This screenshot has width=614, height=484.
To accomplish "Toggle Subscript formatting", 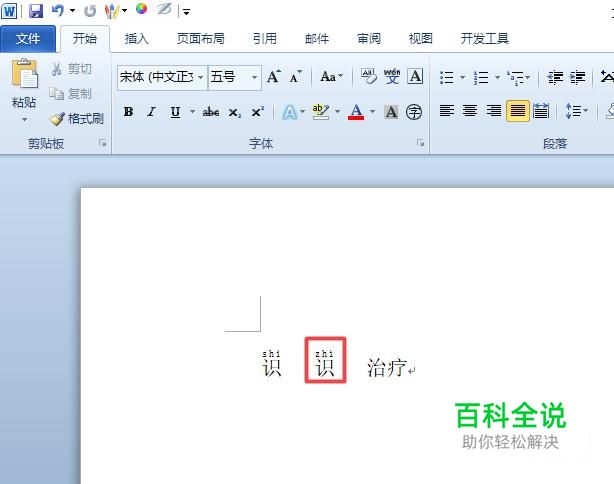I will coord(235,113).
